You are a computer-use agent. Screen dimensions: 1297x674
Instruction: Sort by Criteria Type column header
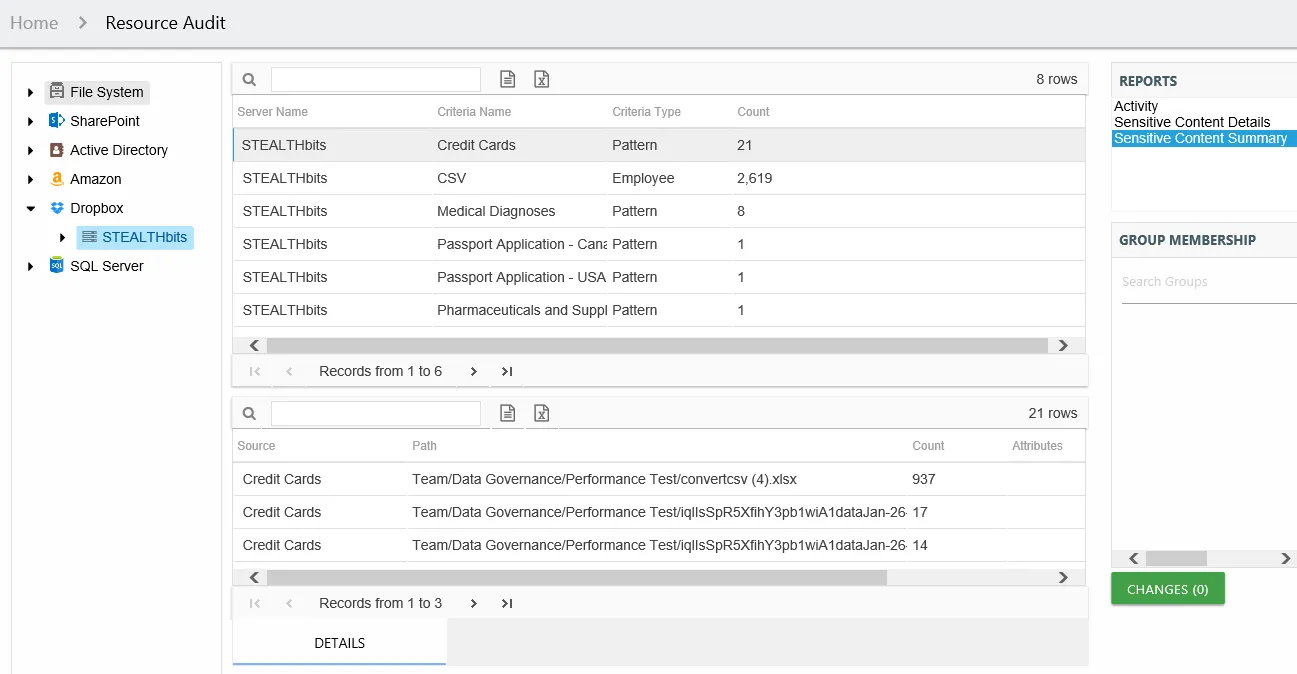pyautogui.click(x=646, y=112)
